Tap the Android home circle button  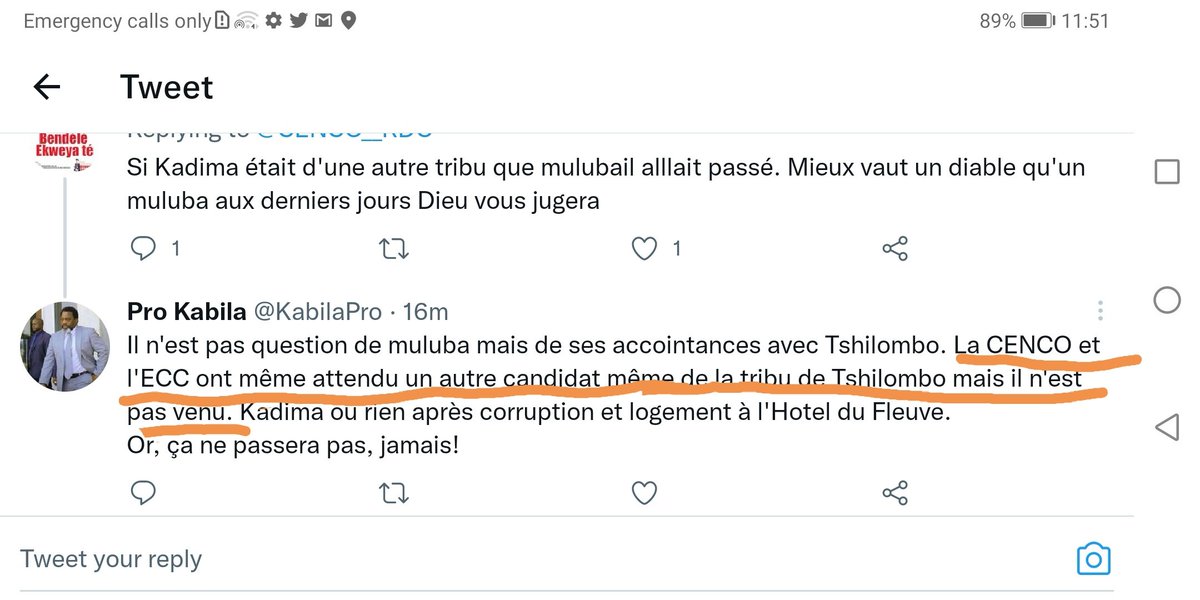pos(1166,300)
